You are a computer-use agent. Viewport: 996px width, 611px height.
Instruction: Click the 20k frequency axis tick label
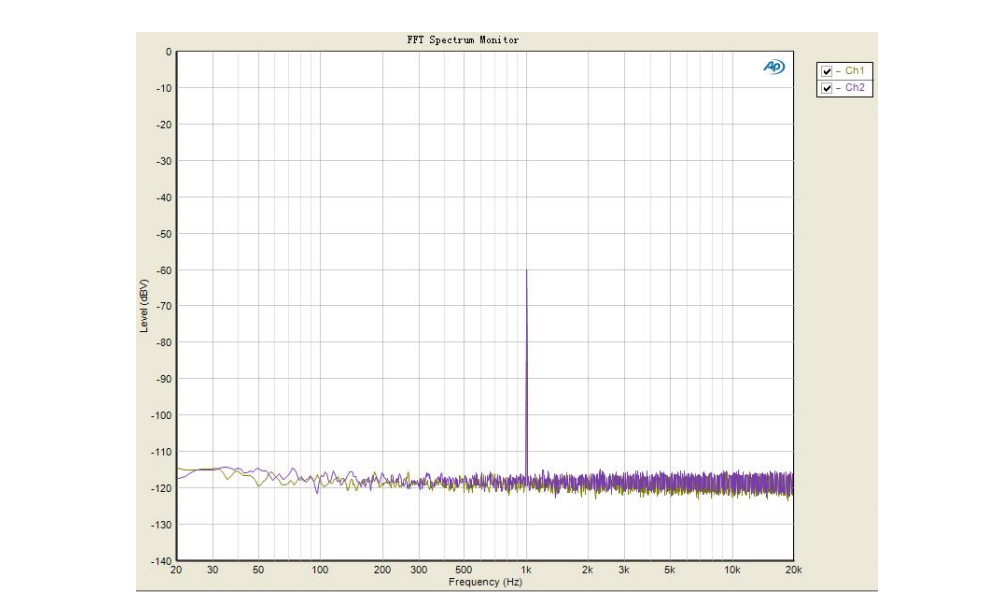tap(792, 570)
